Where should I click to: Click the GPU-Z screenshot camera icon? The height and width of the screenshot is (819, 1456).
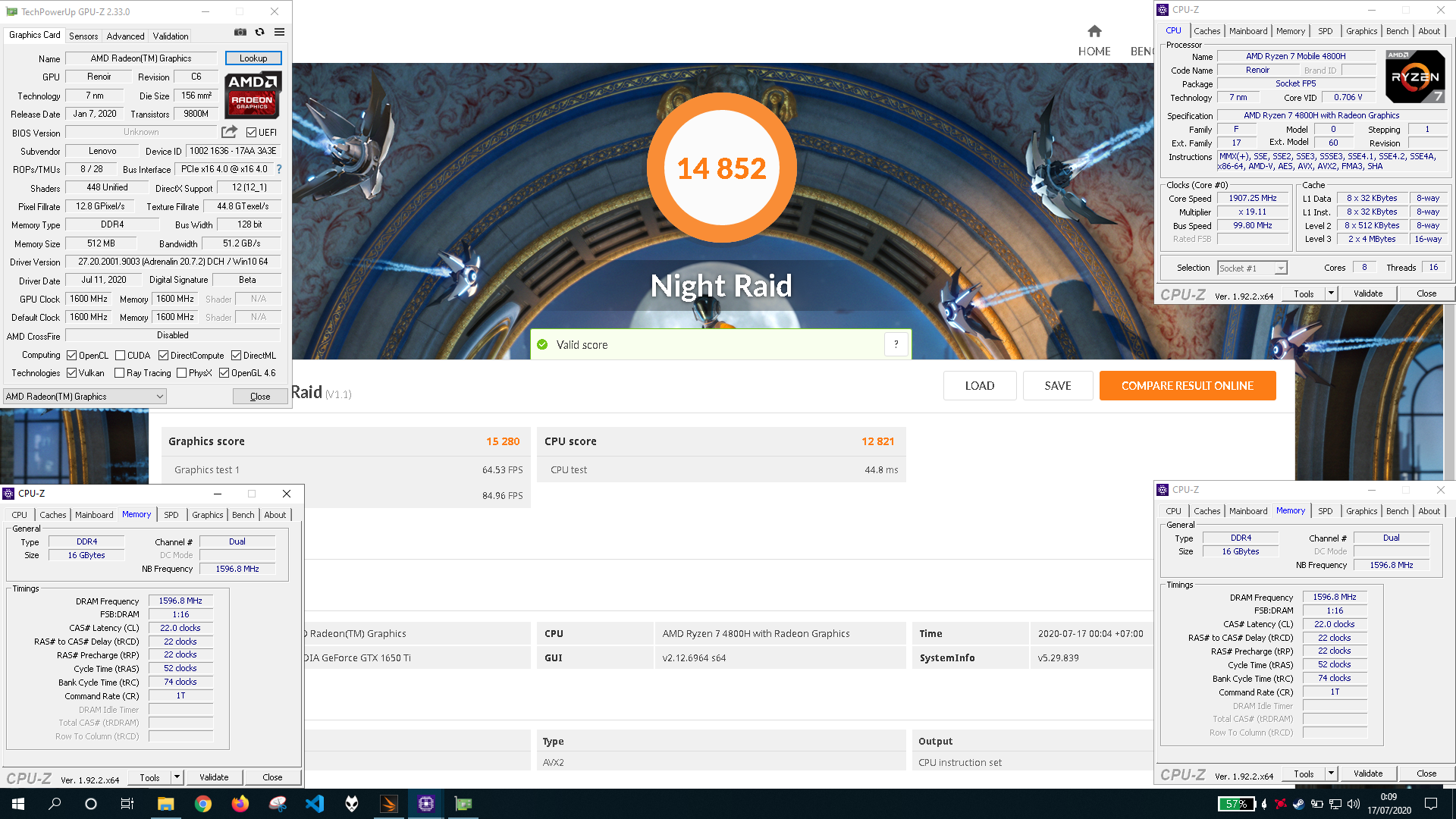pyautogui.click(x=240, y=32)
